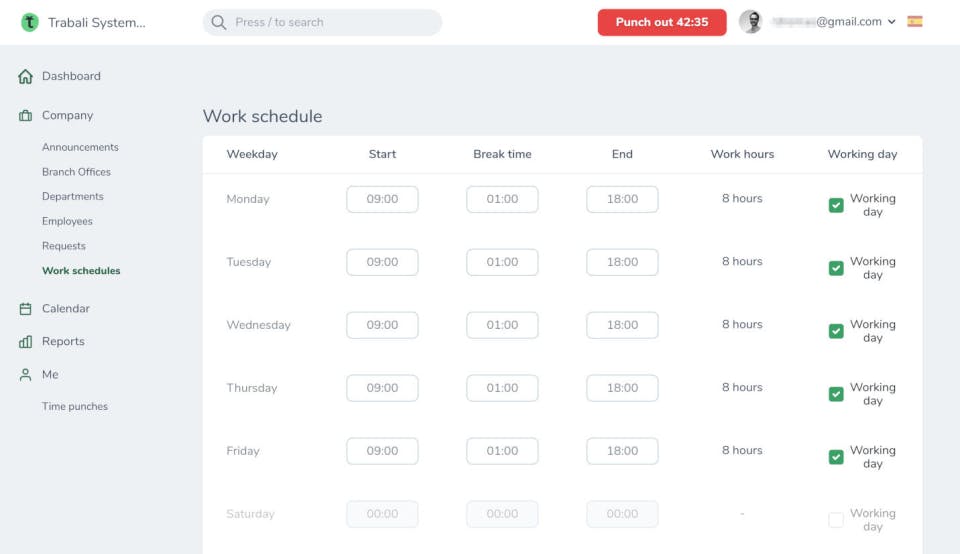The height and width of the screenshot is (554, 960).
Task: Expand the account email dropdown arrow
Action: point(892,22)
